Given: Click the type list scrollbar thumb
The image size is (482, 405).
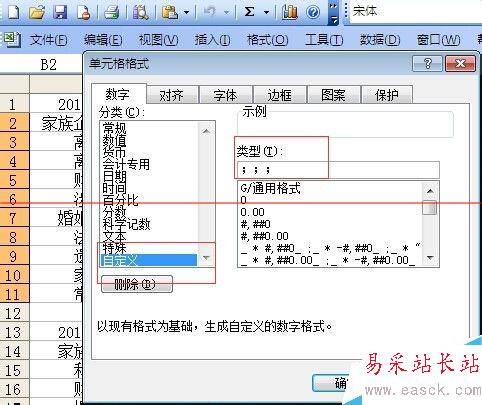Looking at the screenshot, I should point(430,208).
